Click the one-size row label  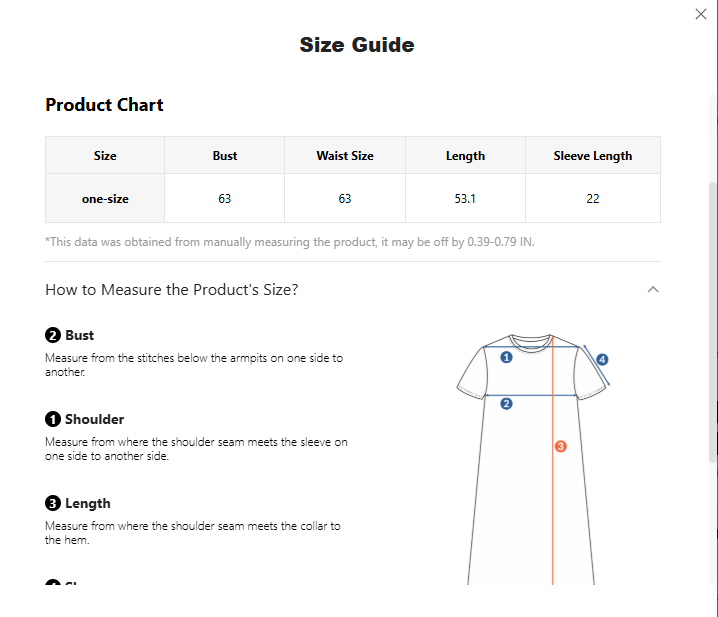[105, 198]
